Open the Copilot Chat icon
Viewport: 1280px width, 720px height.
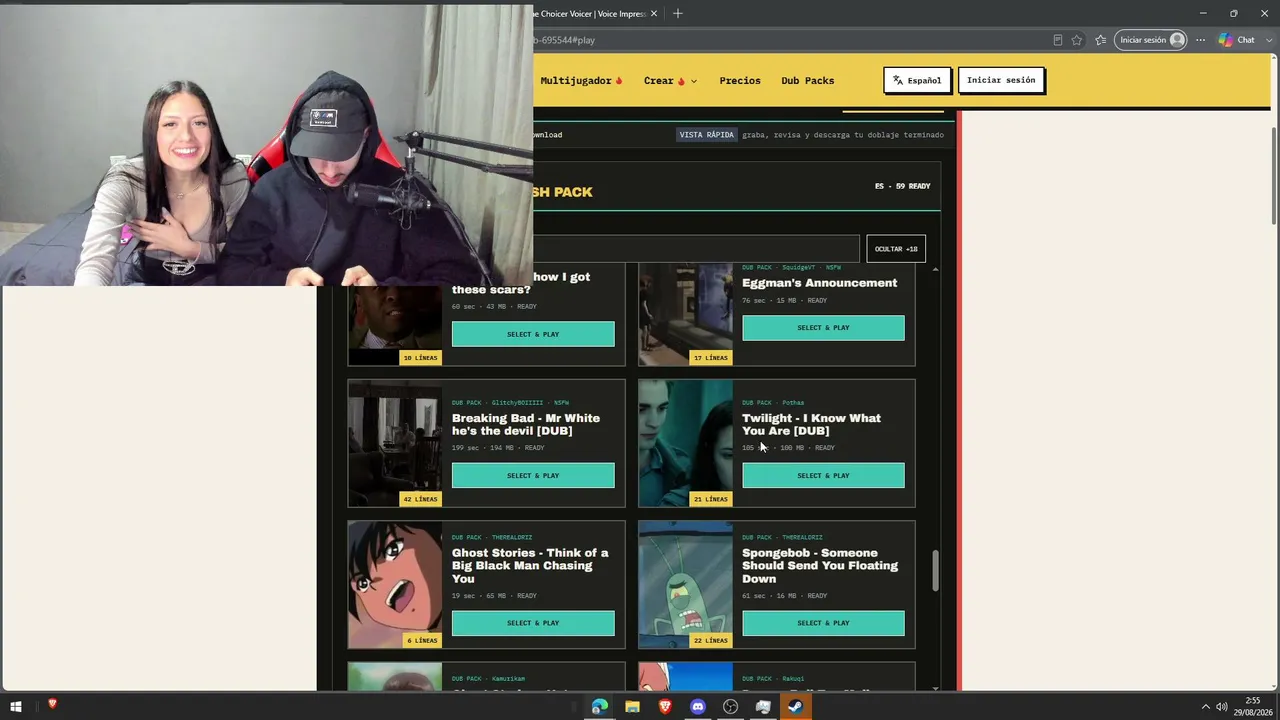[1237, 40]
